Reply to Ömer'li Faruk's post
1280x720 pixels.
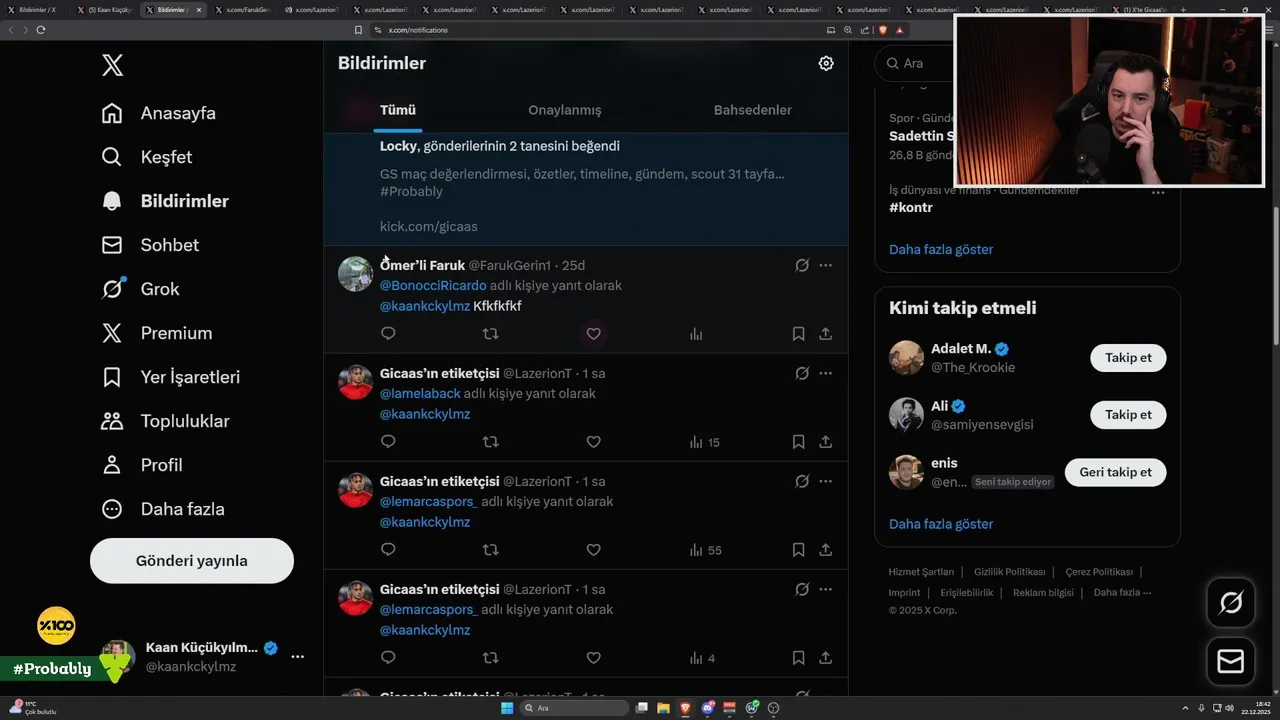388,334
